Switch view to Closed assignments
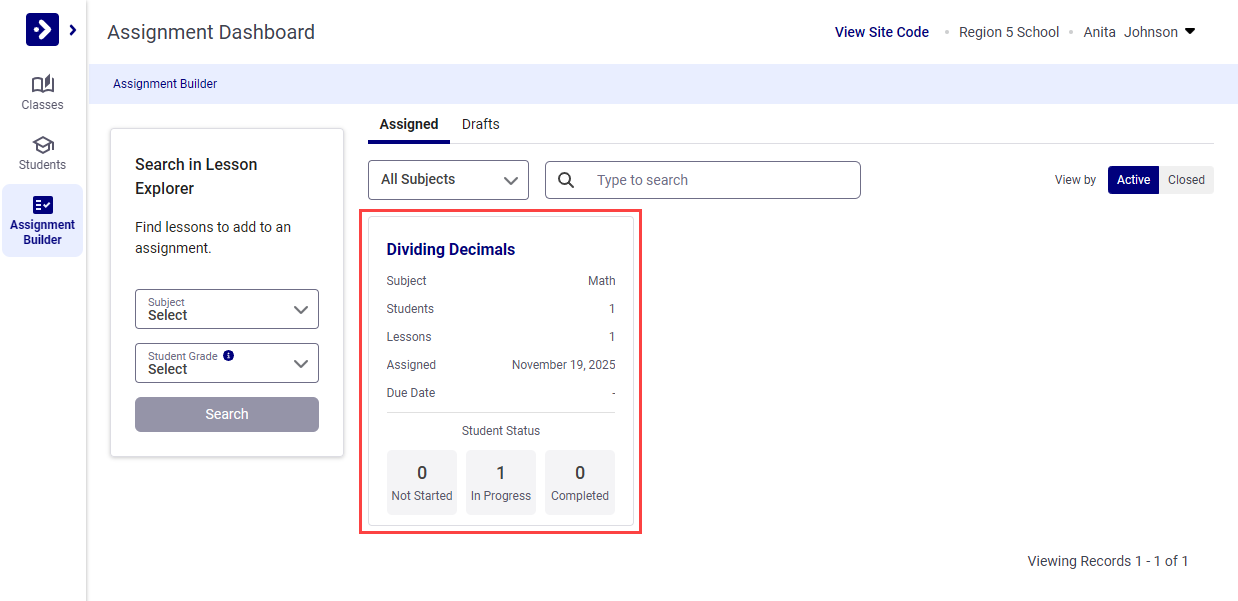 coord(1186,180)
